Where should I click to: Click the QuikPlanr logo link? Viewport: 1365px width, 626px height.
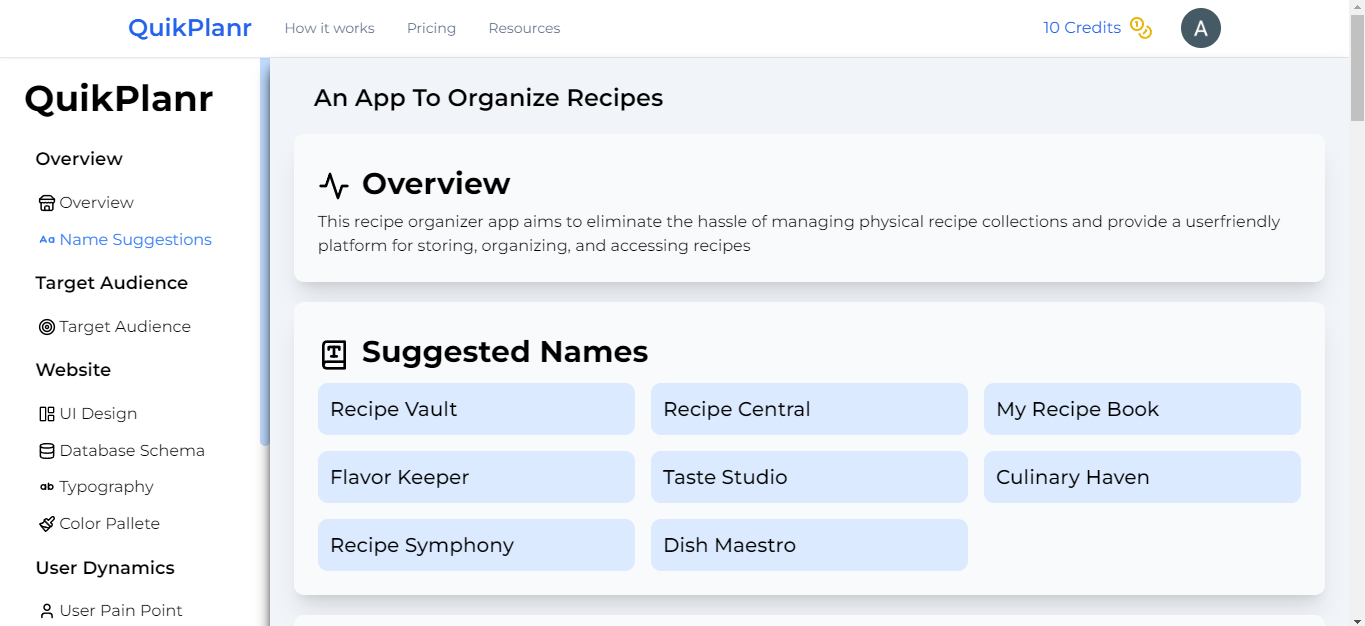pyautogui.click(x=189, y=28)
